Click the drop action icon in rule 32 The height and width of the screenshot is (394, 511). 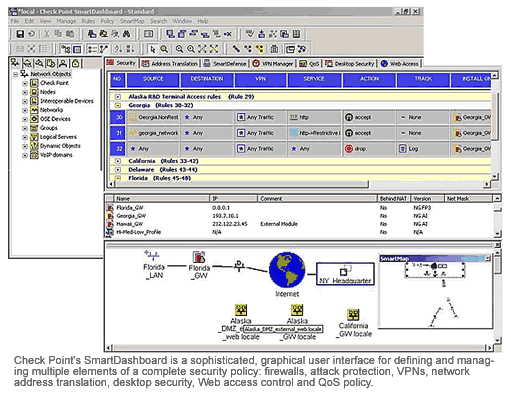[349, 149]
